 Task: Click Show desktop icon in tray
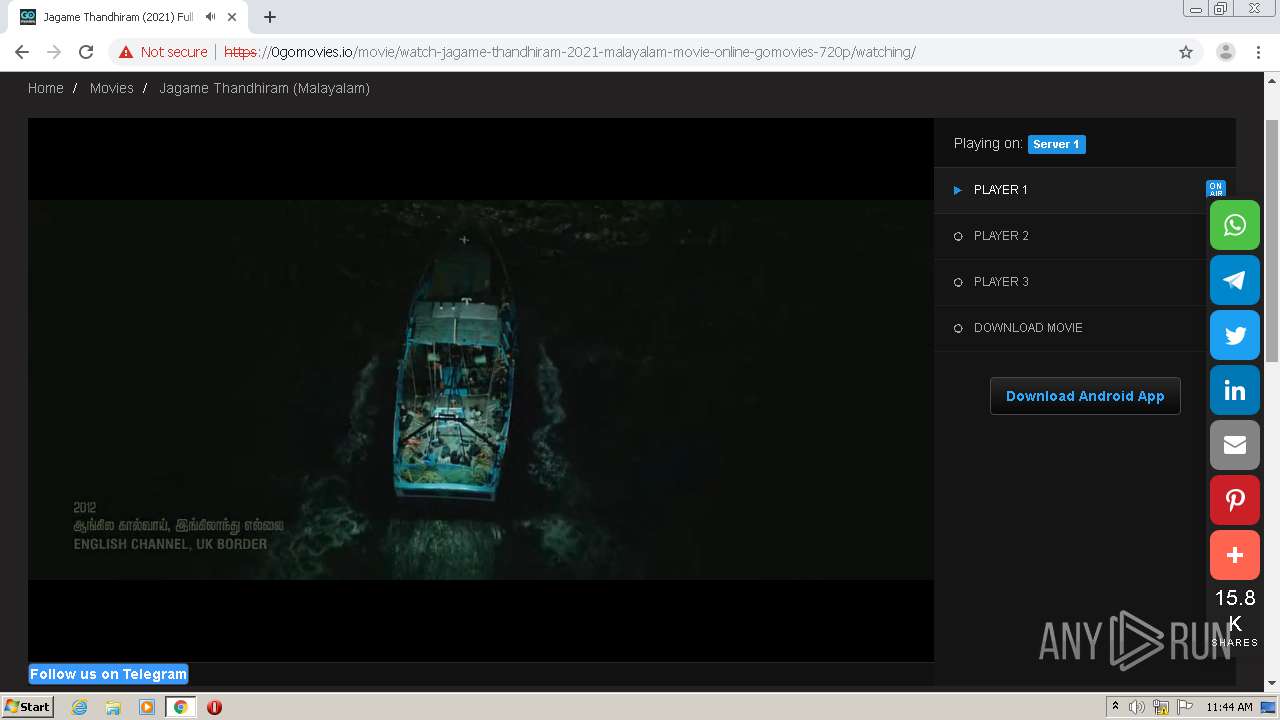tap(1268, 707)
